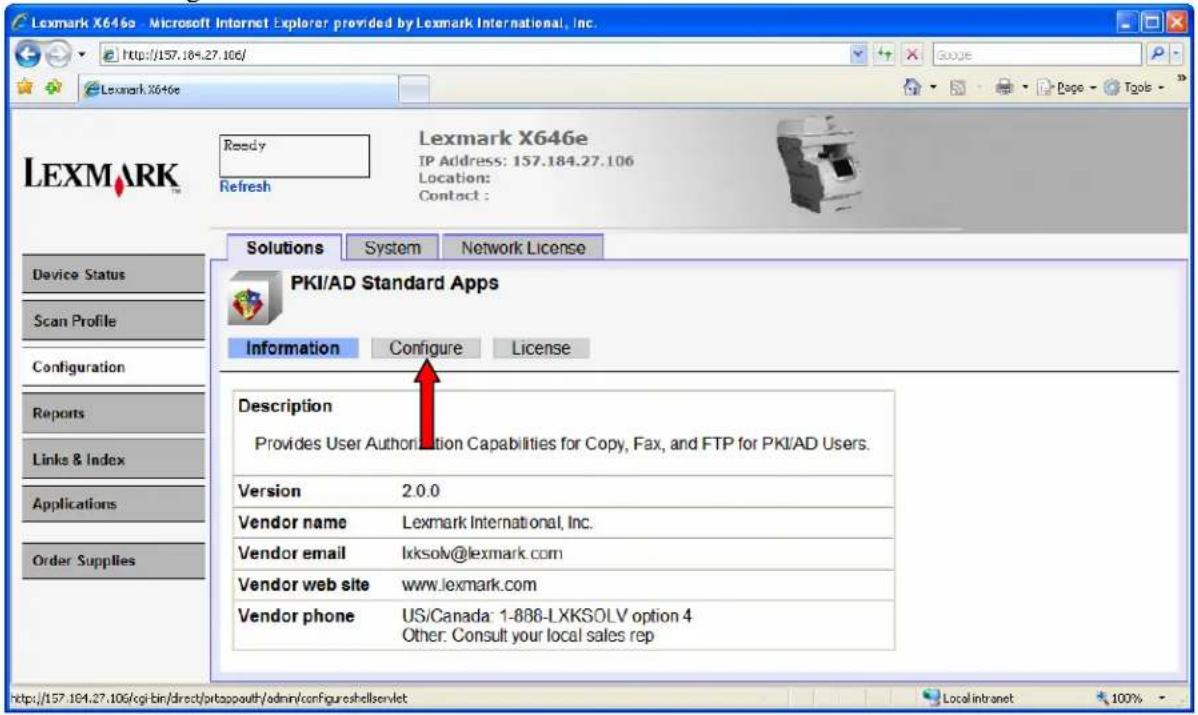Click Lexmark International, Inc. vendor name
Screen dimensions: 1198x715
click(497, 522)
